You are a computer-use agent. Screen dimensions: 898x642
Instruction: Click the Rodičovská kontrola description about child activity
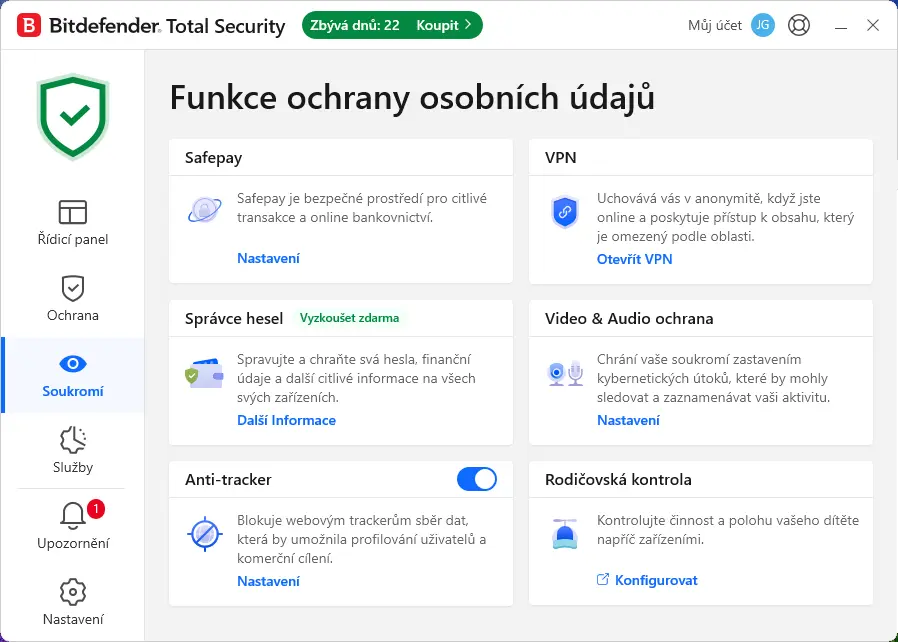728,530
